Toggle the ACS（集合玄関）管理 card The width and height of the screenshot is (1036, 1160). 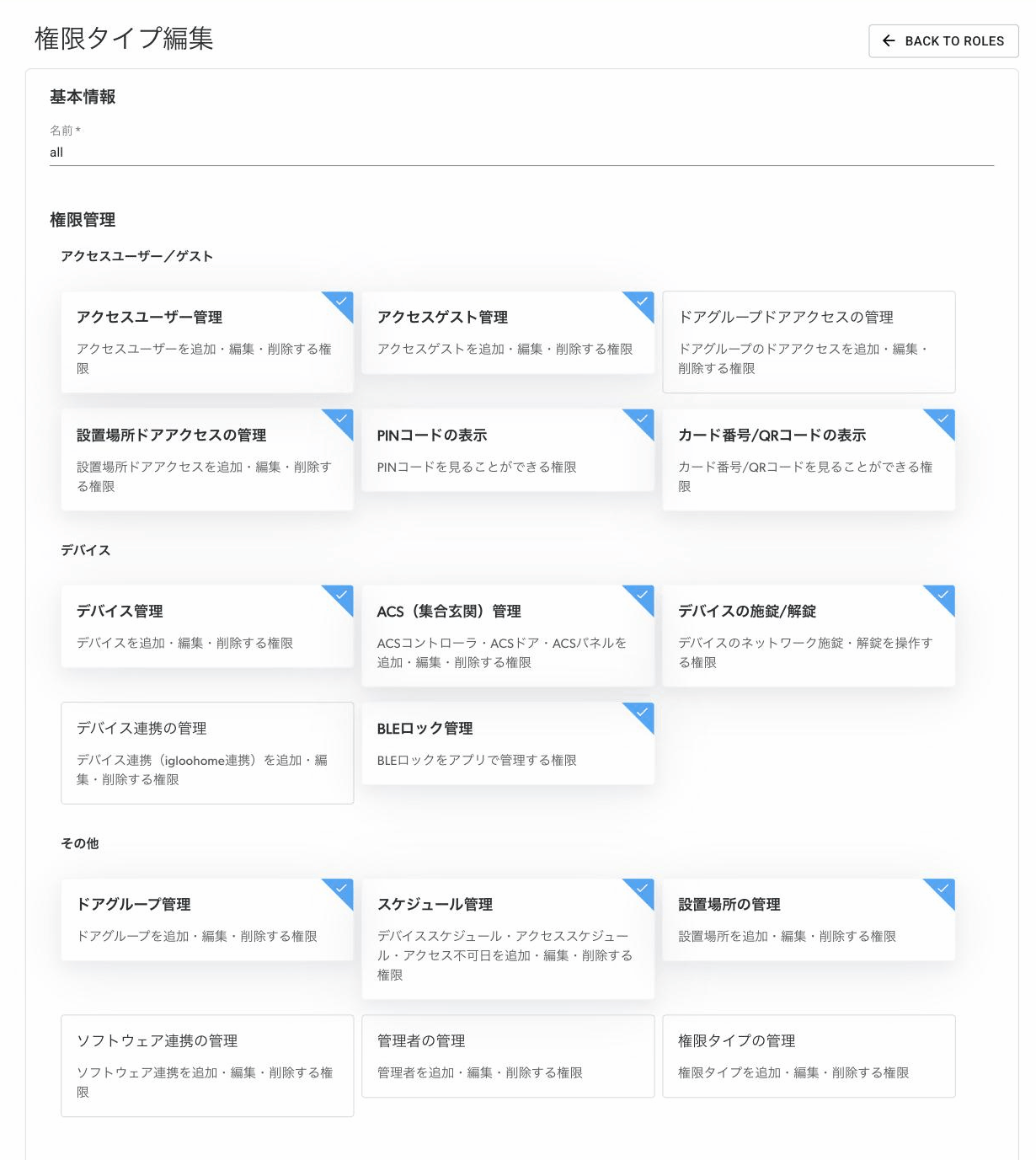(x=508, y=636)
